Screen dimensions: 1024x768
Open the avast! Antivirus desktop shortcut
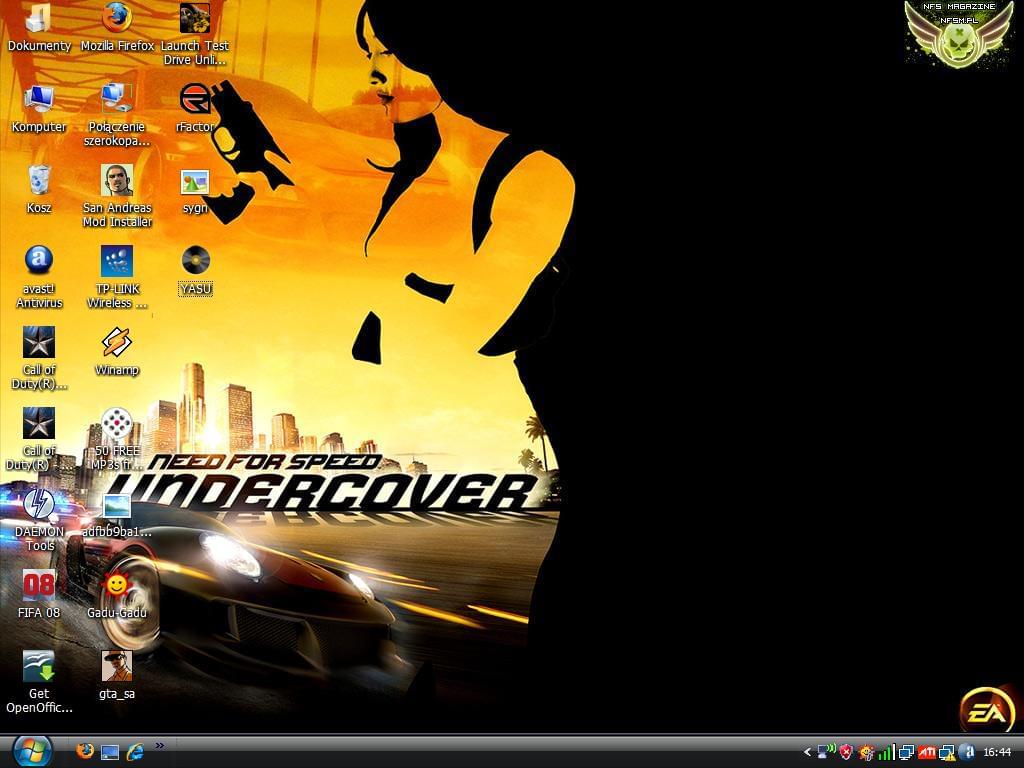coord(39,261)
